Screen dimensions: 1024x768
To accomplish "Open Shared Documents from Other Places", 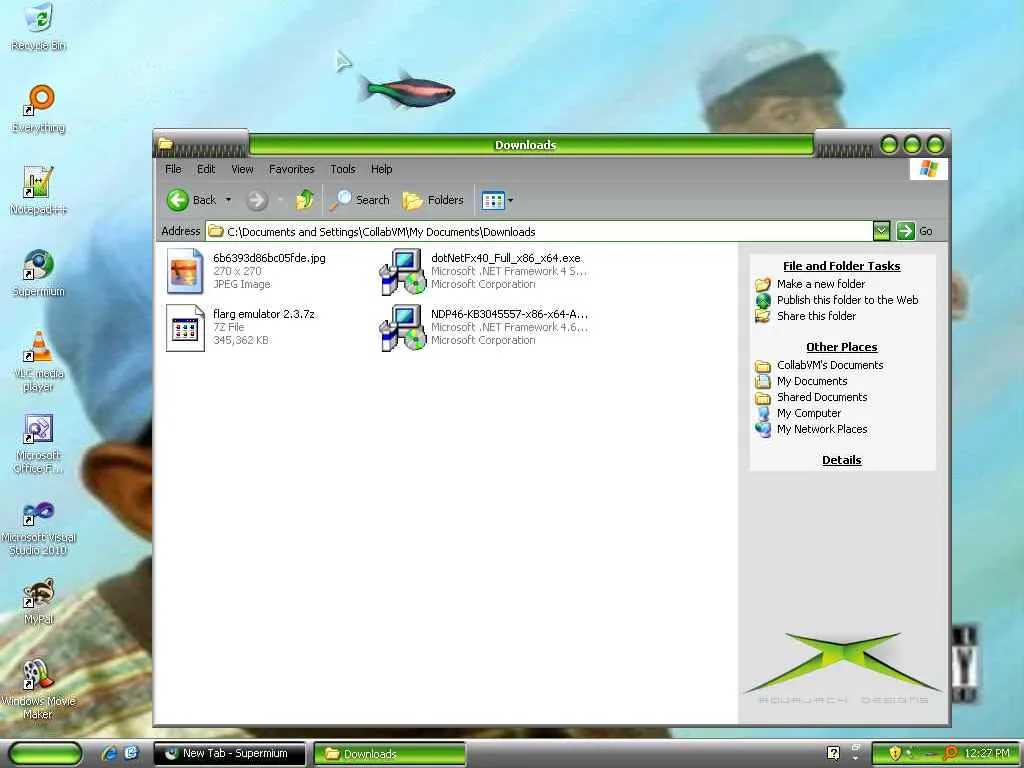I will (x=822, y=397).
